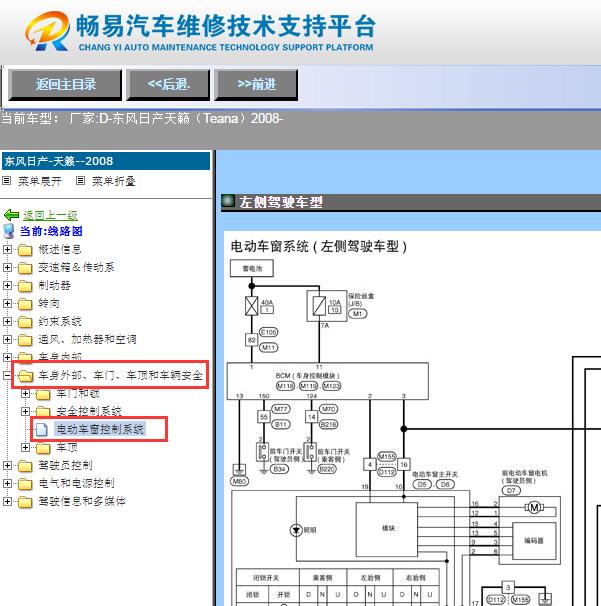
Task: Expand the 变速箱&传动系 folder
Action: (7, 267)
